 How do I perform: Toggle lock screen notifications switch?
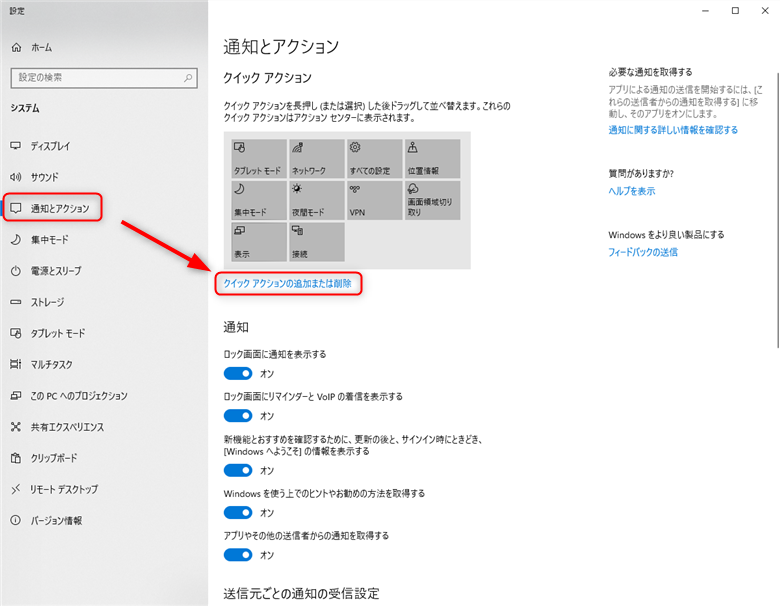[238, 373]
